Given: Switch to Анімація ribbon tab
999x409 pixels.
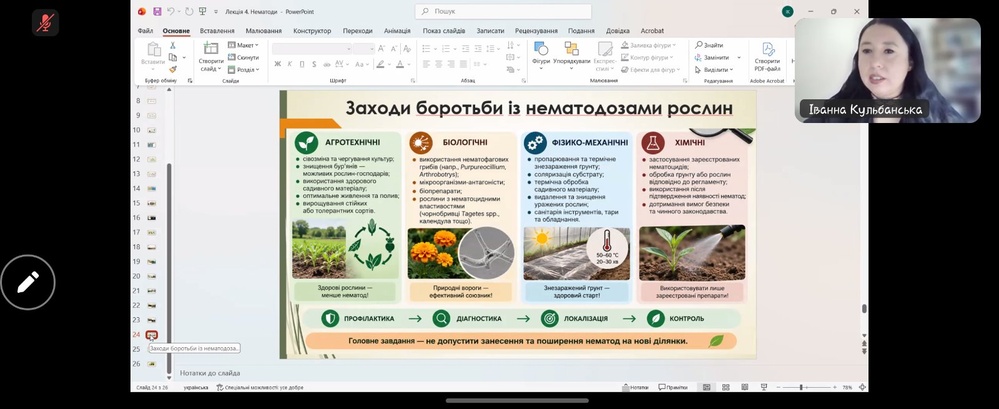Looking at the screenshot, I should click(398, 31).
